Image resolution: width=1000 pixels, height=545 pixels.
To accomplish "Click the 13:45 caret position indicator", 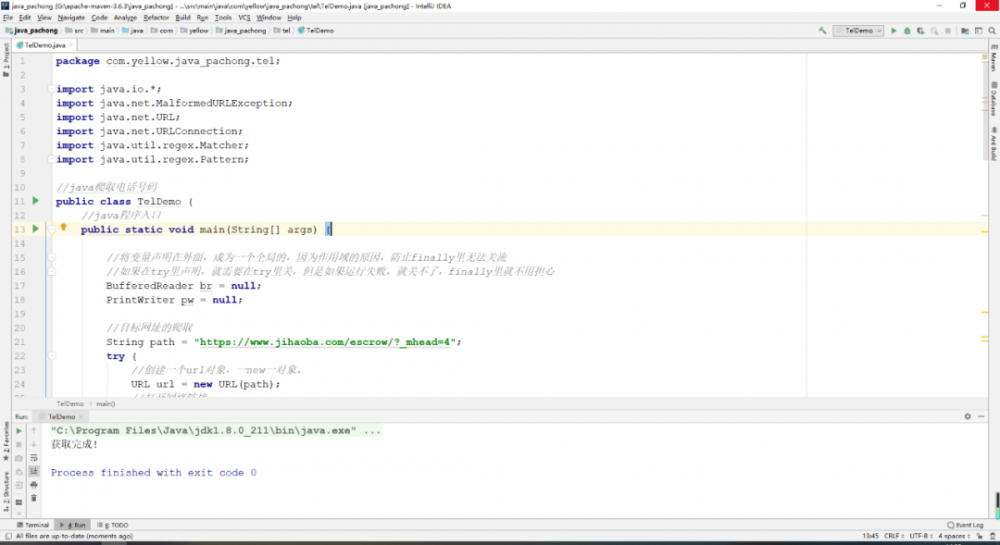I will (x=871, y=536).
